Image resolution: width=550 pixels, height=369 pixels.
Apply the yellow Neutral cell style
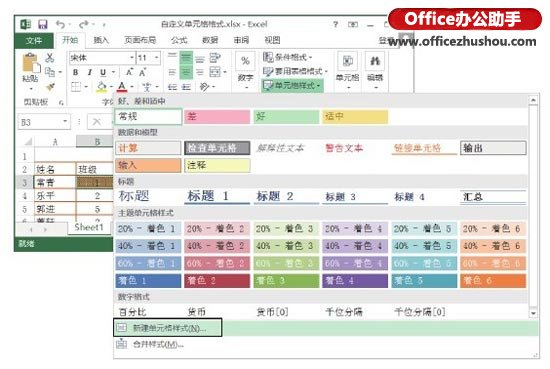coord(355,117)
